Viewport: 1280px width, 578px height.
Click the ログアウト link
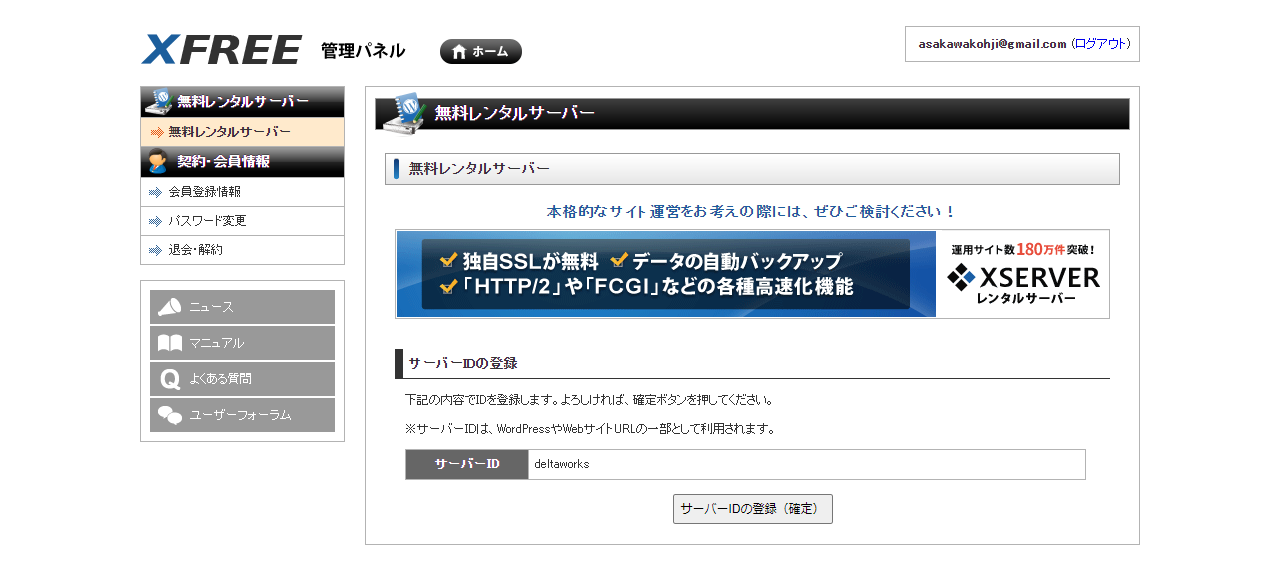[x=1100, y=44]
